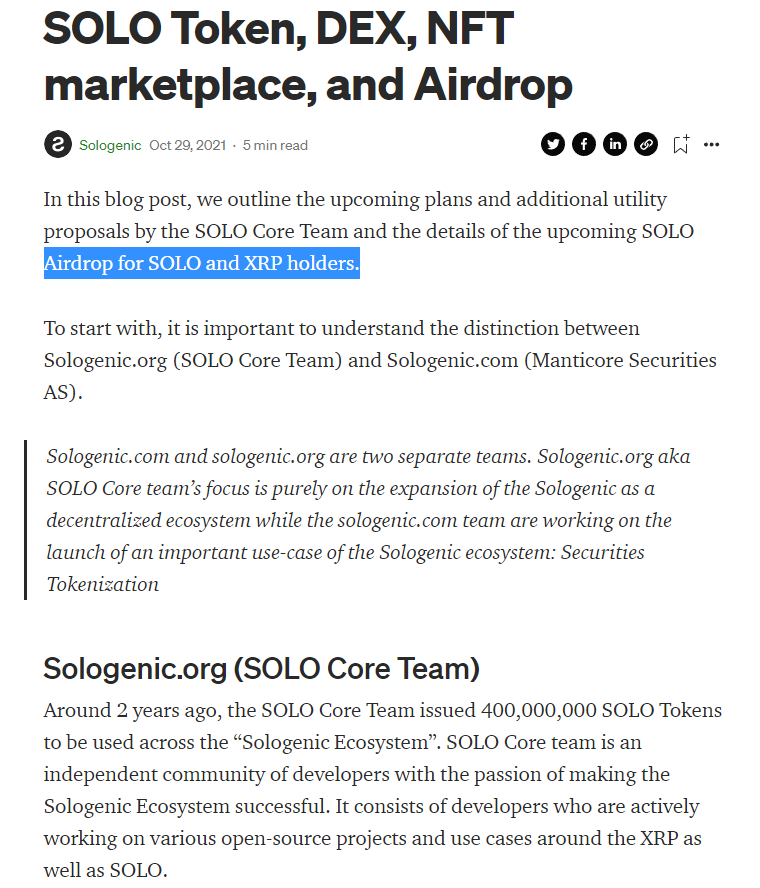Open the three-dots more options menu

coord(711,145)
